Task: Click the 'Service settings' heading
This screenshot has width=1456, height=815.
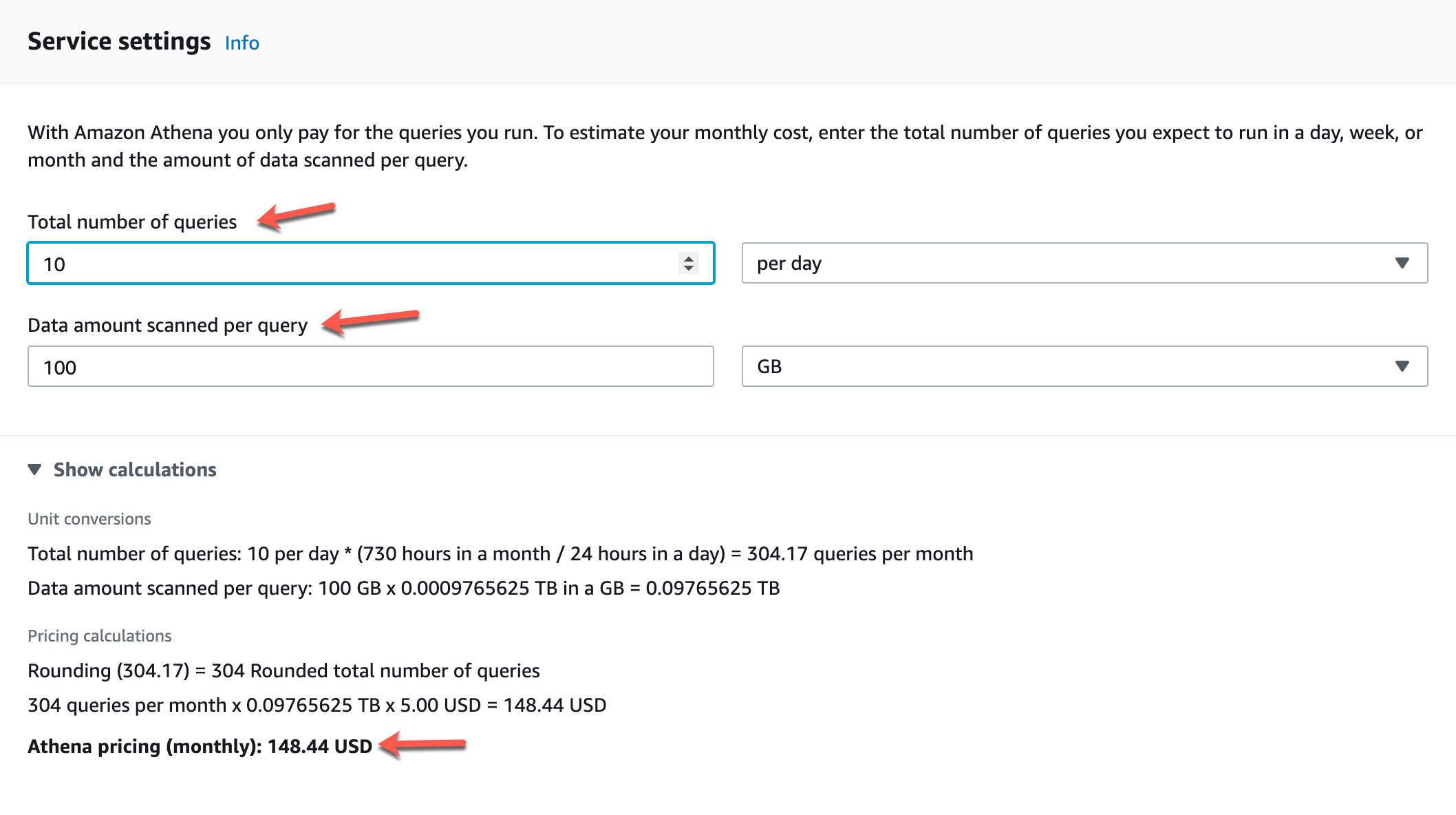Action: (119, 41)
